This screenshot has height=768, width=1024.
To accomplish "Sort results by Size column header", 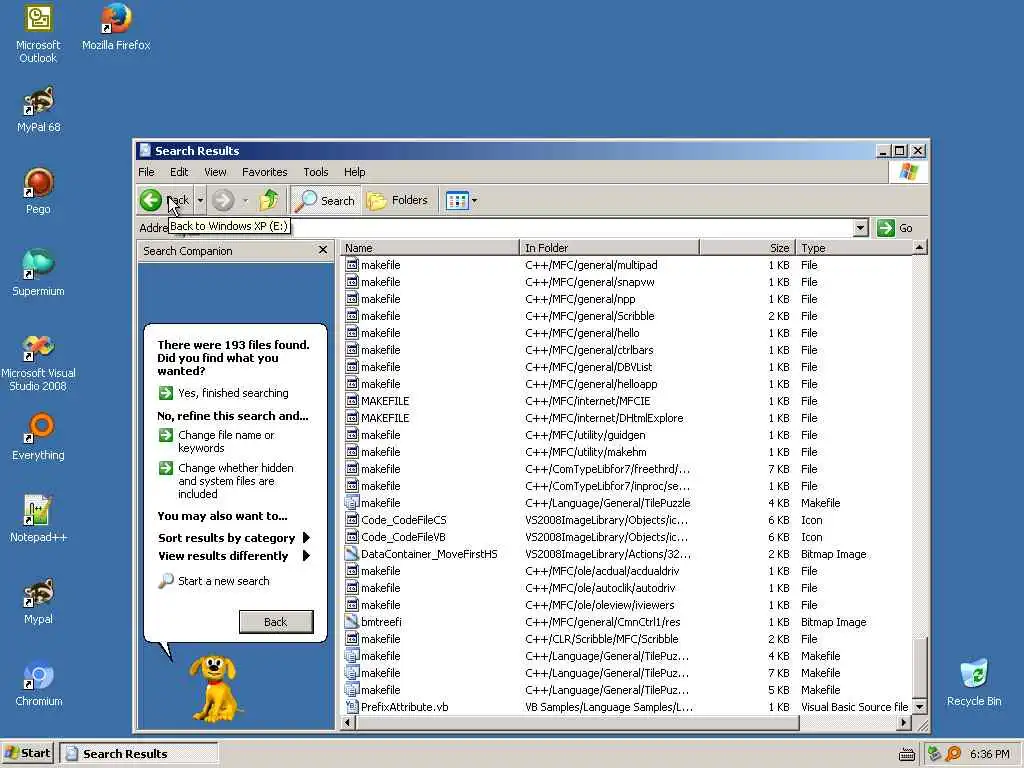I will pos(747,248).
